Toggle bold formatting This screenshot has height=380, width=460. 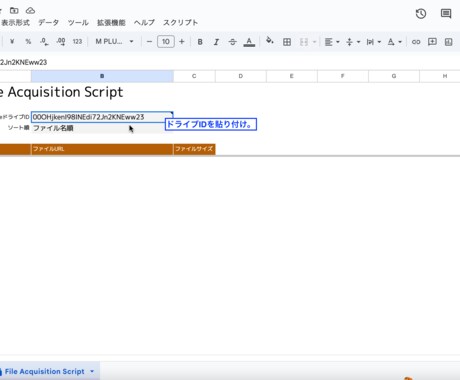pyautogui.click(x=200, y=42)
